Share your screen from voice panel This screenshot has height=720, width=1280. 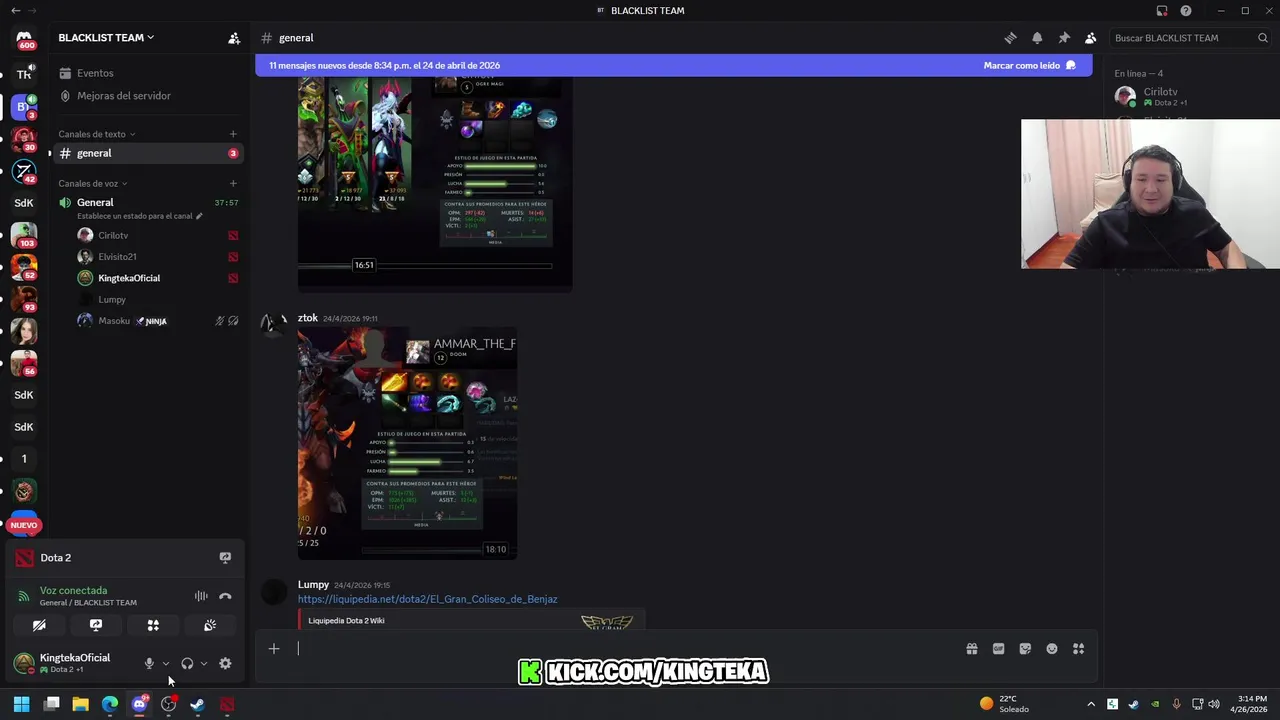point(96,625)
